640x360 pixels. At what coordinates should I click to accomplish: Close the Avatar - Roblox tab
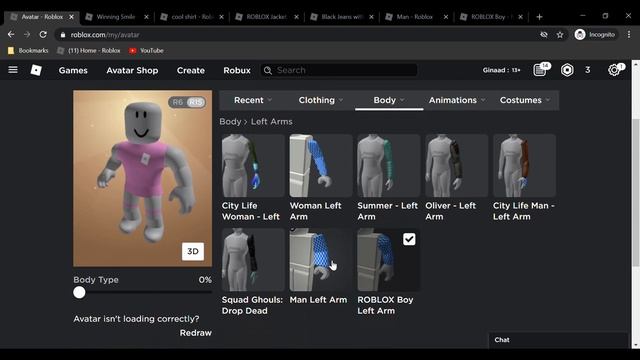(71, 17)
